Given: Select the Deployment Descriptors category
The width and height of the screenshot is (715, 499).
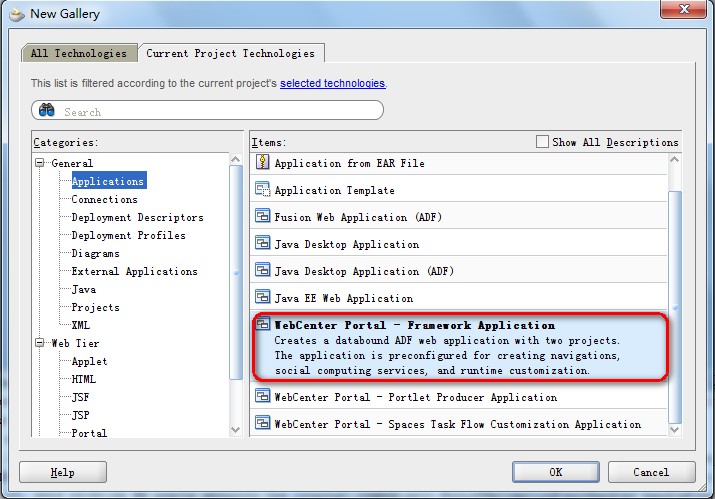Looking at the screenshot, I should 137,217.
